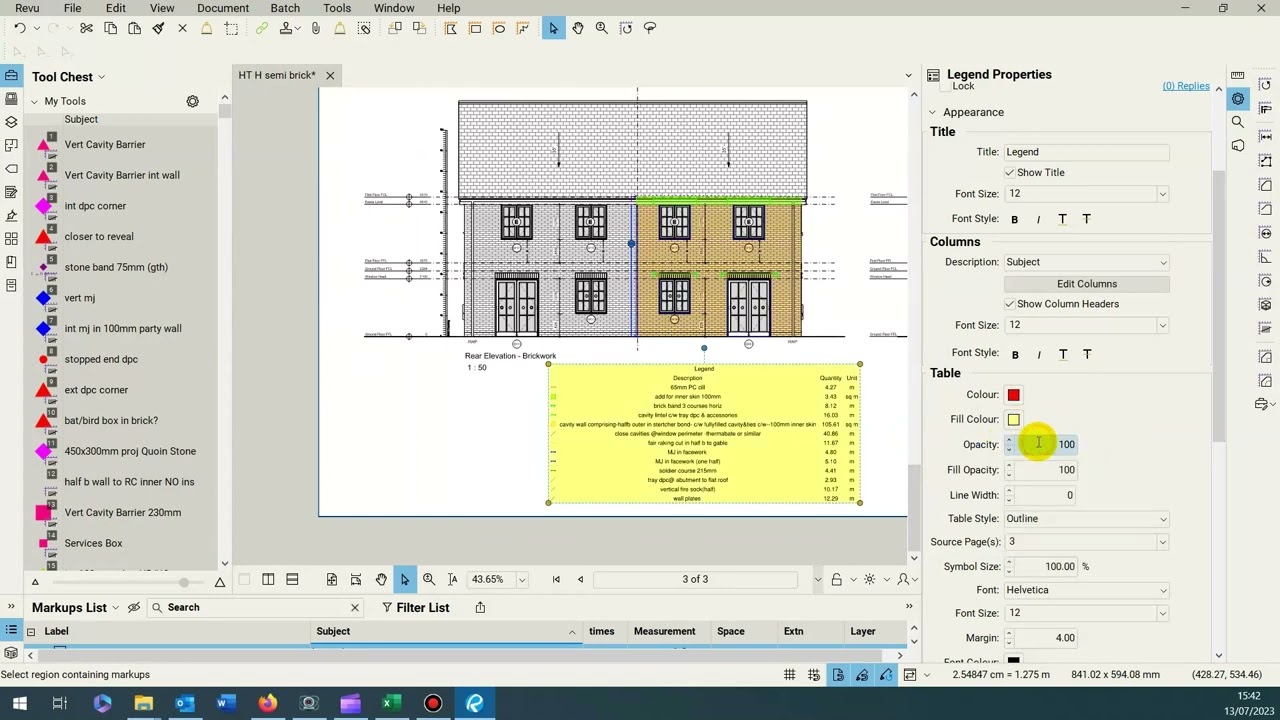1280x720 pixels.
Task: Click the tool size slider in Tool Chest
Action: point(127,582)
